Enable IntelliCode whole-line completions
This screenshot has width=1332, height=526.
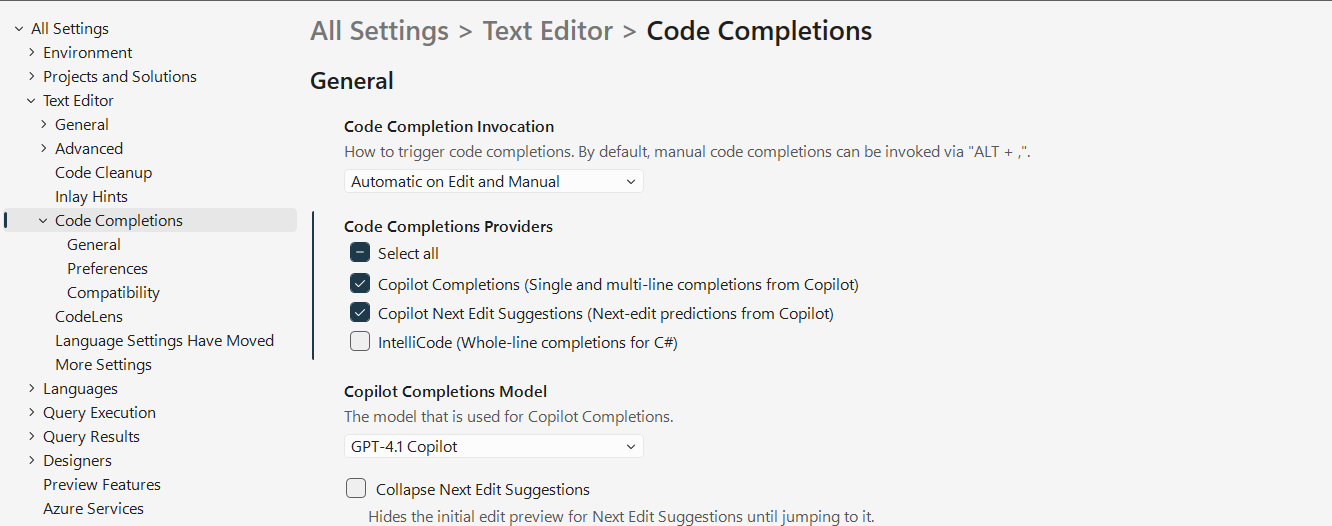(x=360, y=342)
